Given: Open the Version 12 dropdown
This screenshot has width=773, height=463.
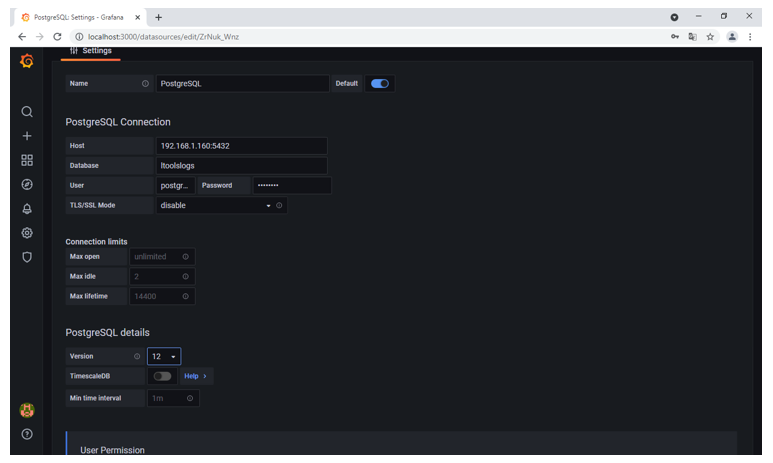Looking at the screenshot, I should click(x=164, y=356).
